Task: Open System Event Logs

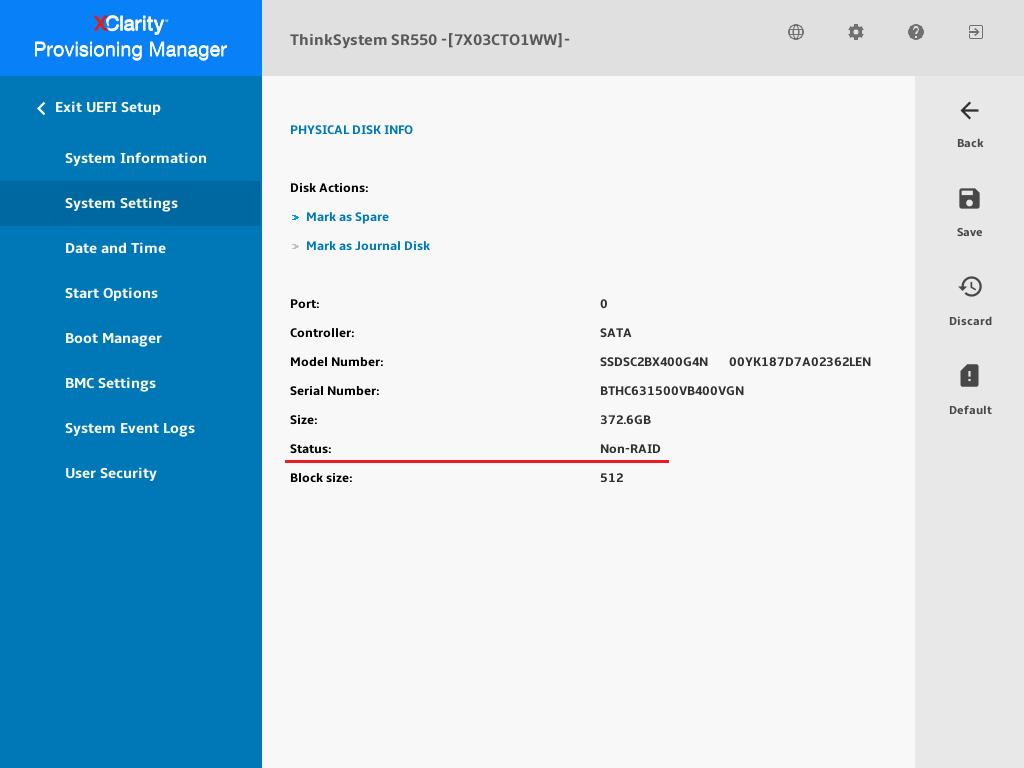Action: [x=130, y=428]
